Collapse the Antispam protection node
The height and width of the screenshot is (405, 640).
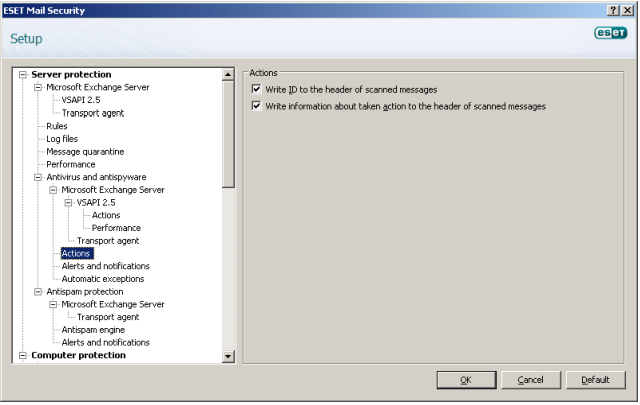tap(38, 292)
